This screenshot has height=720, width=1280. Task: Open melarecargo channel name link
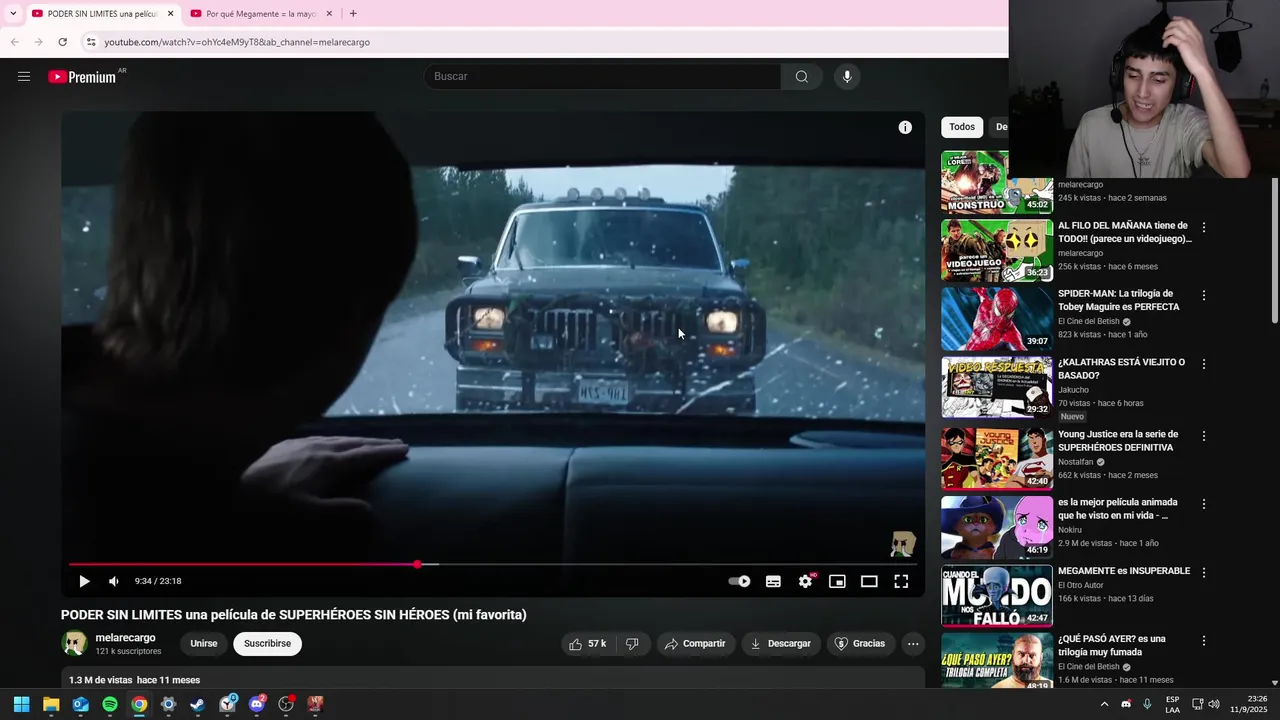point(125,638)
